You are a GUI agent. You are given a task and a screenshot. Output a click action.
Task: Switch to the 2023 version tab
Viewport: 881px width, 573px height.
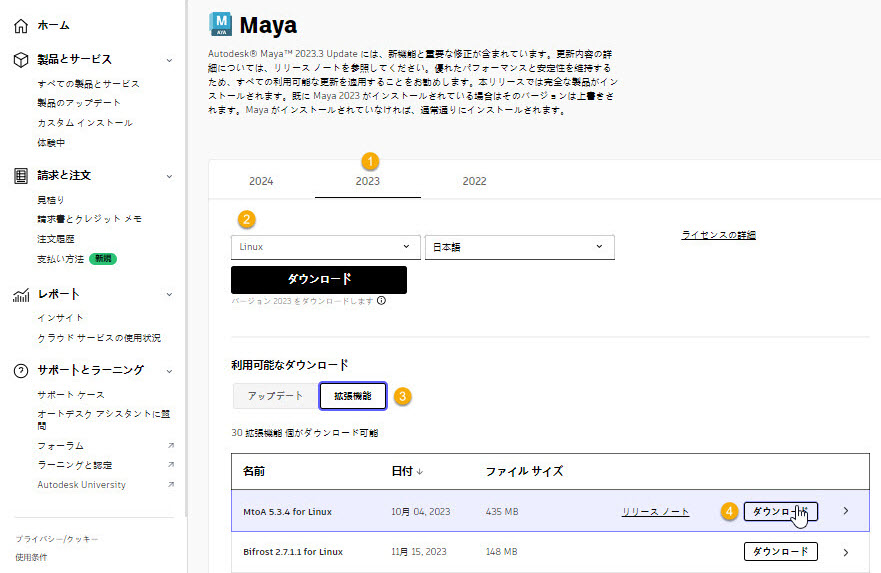tap(367, 181)
